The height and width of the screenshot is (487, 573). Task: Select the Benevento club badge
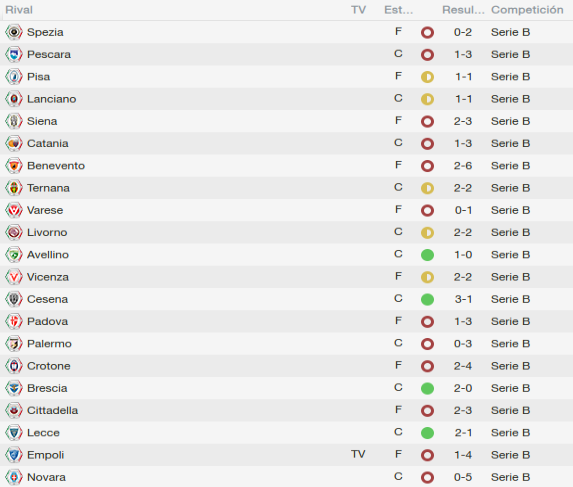coord(14,166)
